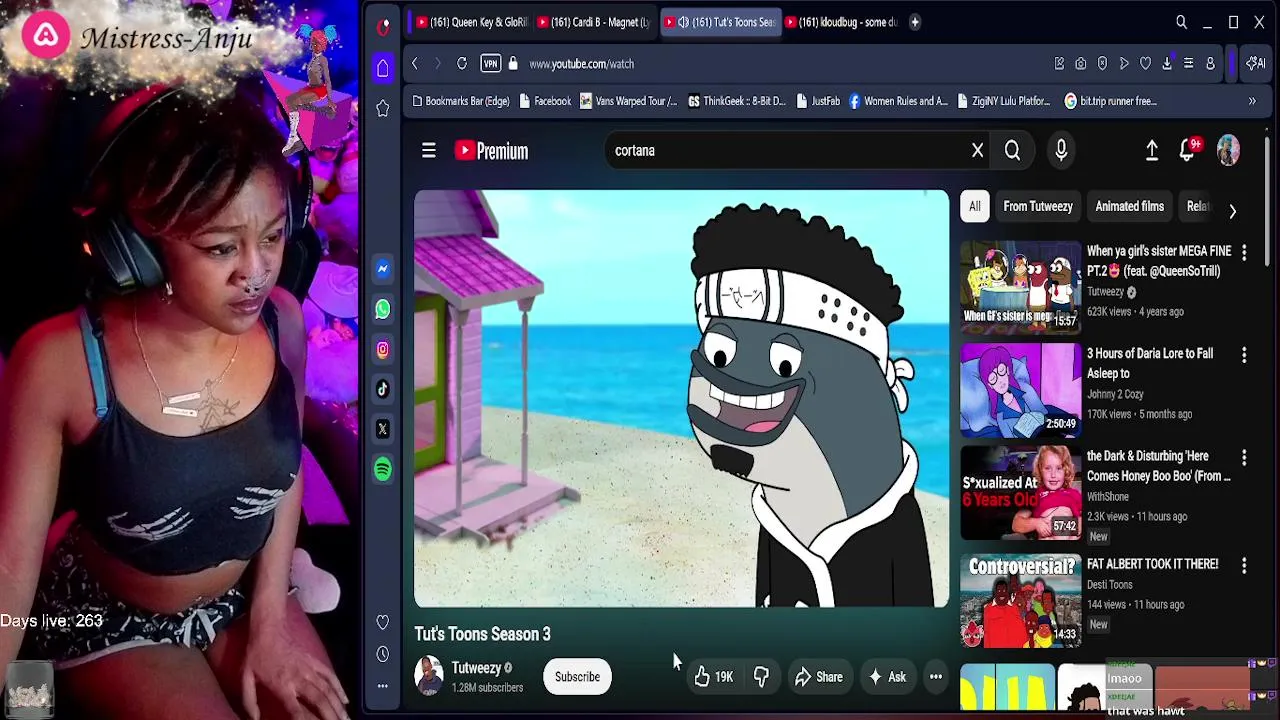Submit search with magnifier button
This screenshot has height=720, width=1280.
pos(1012,151)
